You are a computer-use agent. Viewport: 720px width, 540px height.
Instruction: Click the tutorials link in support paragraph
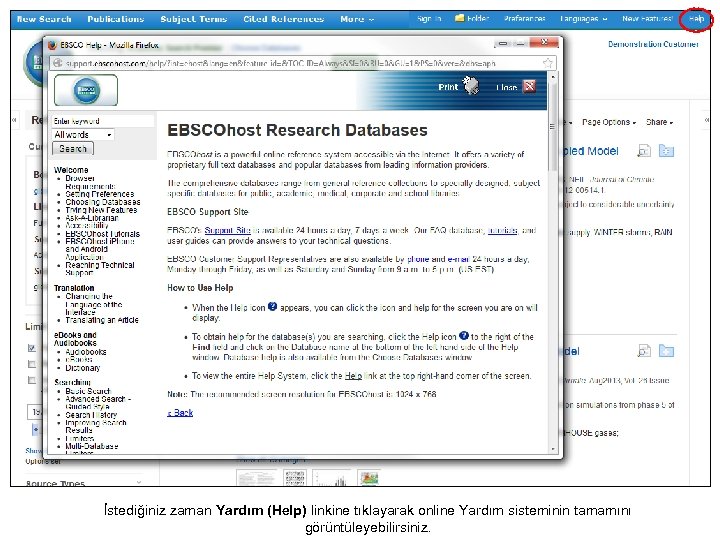[x=502, y=230]
